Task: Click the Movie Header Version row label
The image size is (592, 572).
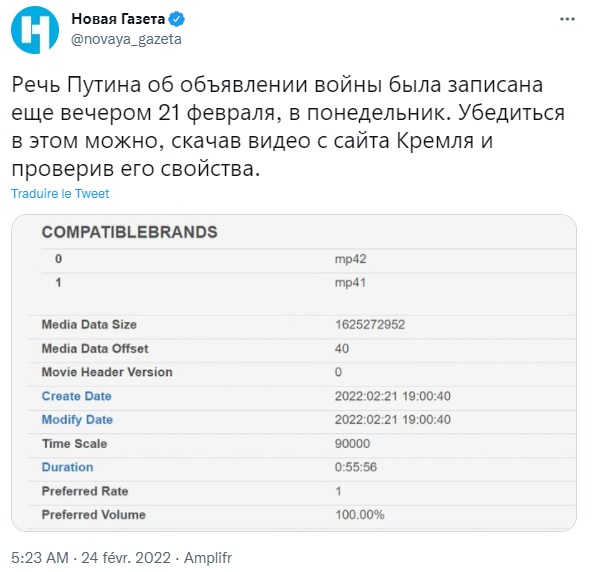Action: click(x=107, y=372)
